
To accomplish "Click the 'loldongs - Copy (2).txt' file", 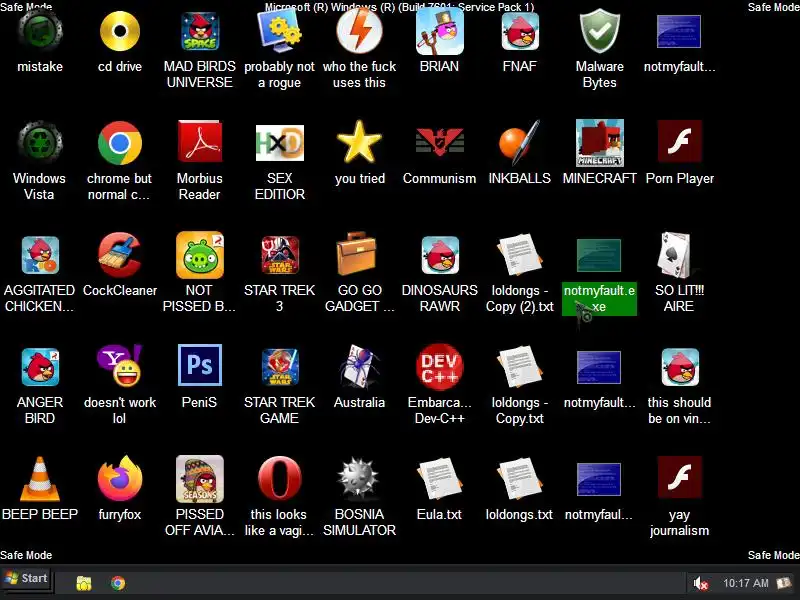I will (520, 255).
